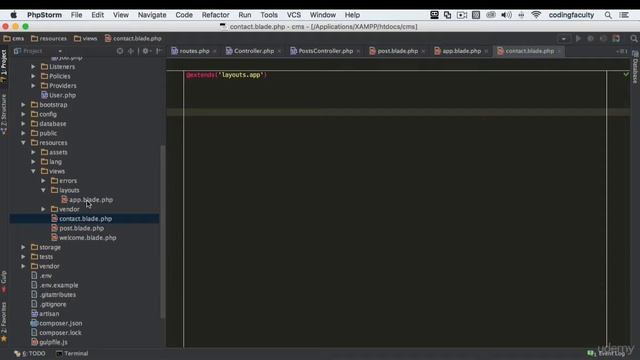
Task: Open the TODO tool window
Action: point(30,353)
